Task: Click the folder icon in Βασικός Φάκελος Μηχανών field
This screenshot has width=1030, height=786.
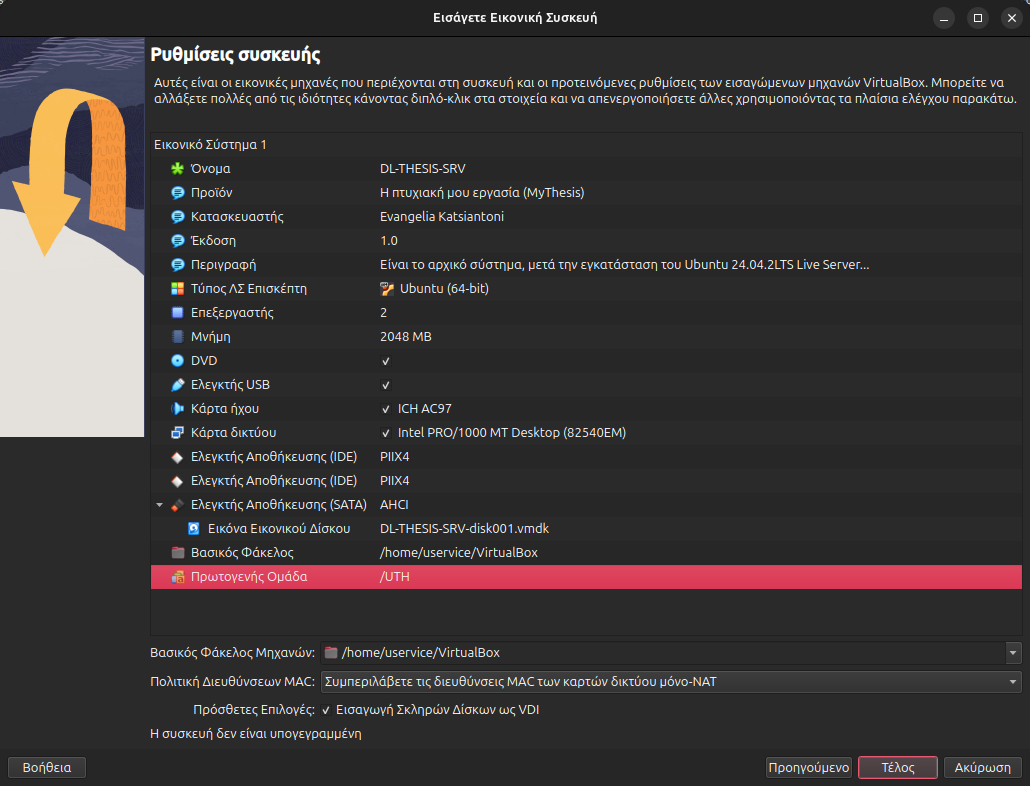Action: click(331, 653)
